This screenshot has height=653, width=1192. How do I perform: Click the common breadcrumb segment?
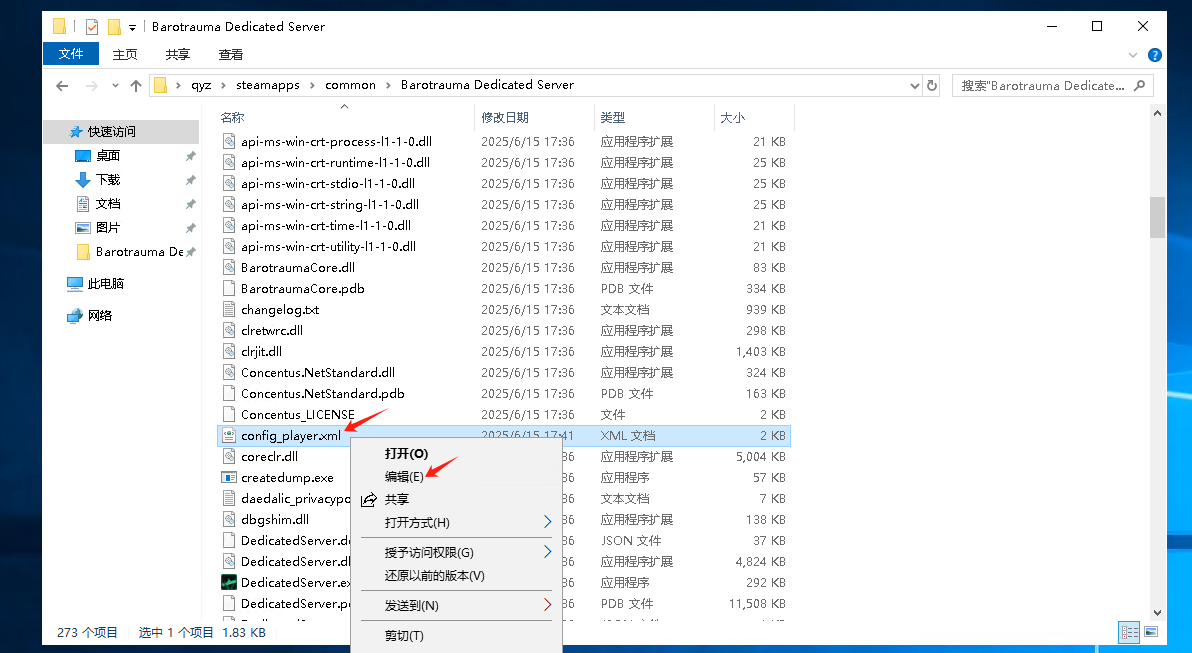[x=350, y=85]
